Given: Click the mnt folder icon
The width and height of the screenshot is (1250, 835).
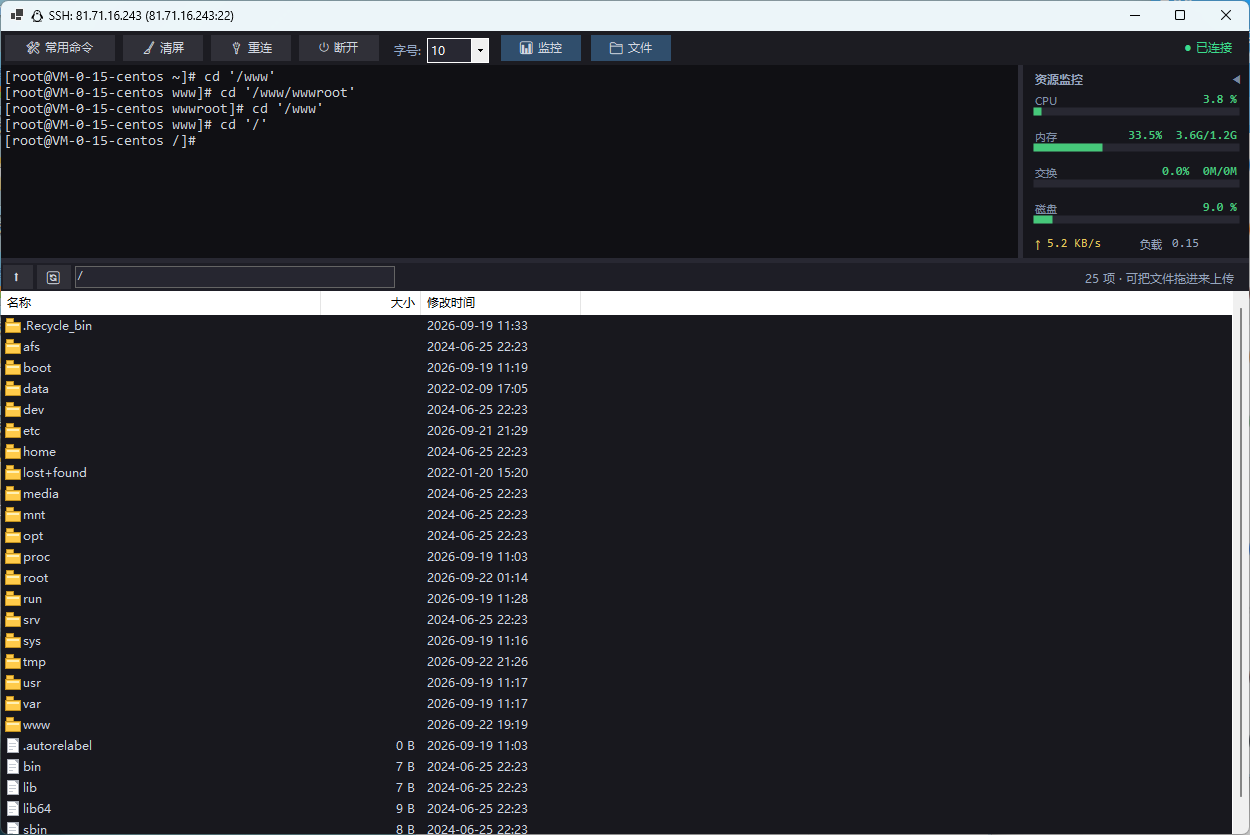Looking at the screenshot, I should [x=13, y=515].
